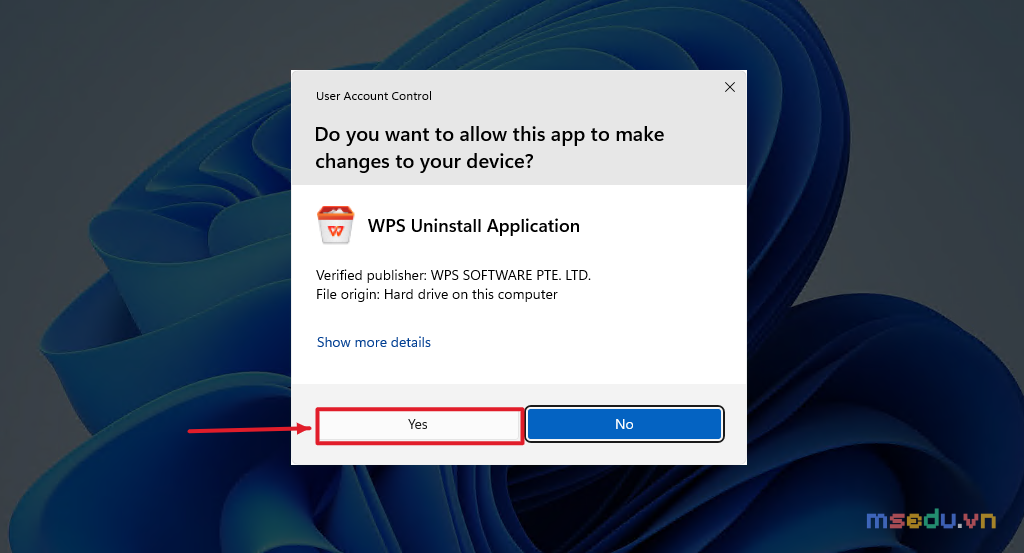Close the User Account Control dialog
1024x553 pixels.
click(x=729, y=87)
